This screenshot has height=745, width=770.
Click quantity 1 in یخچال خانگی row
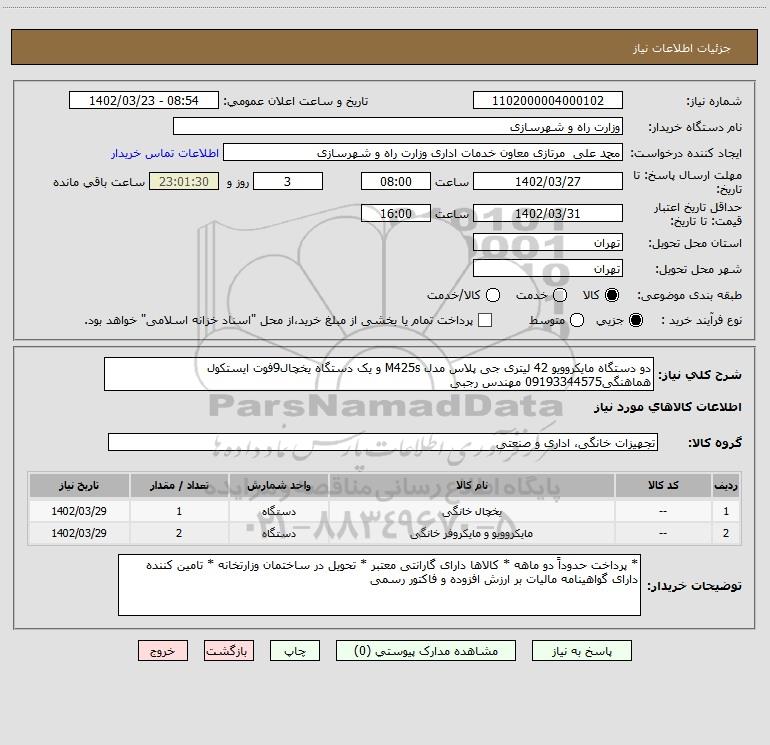pyautogui.click(x=179, y=511)
